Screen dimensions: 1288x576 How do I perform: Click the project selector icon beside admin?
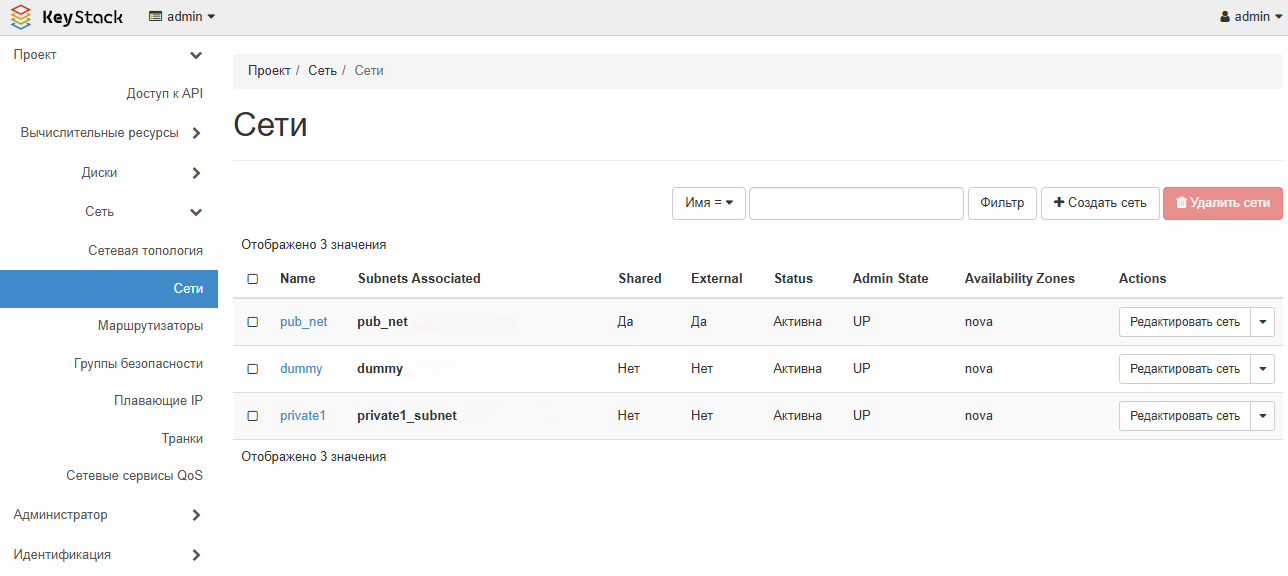pyautogui.click(x=155, y=17)
